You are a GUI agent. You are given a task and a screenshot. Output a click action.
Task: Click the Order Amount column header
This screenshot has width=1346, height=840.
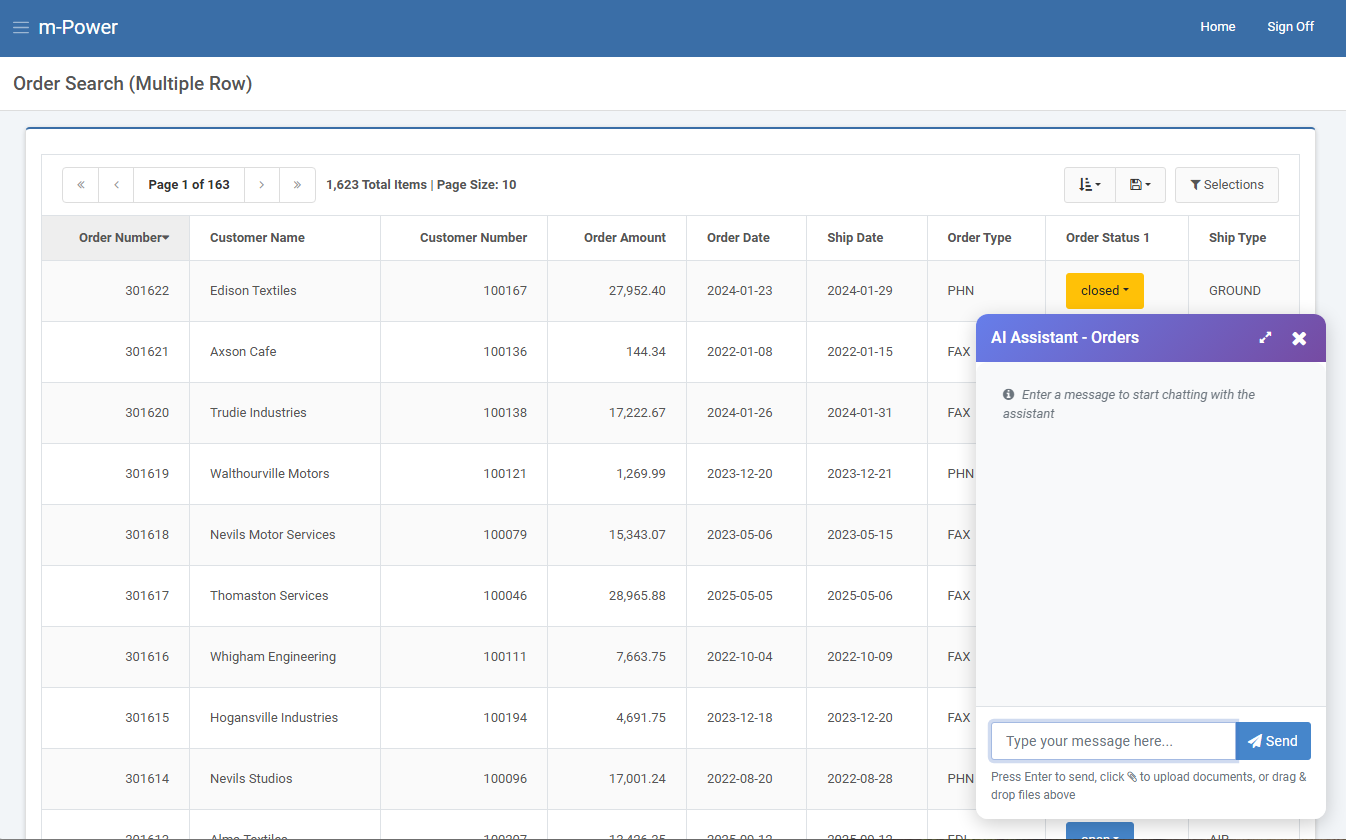tap(624, 238)
